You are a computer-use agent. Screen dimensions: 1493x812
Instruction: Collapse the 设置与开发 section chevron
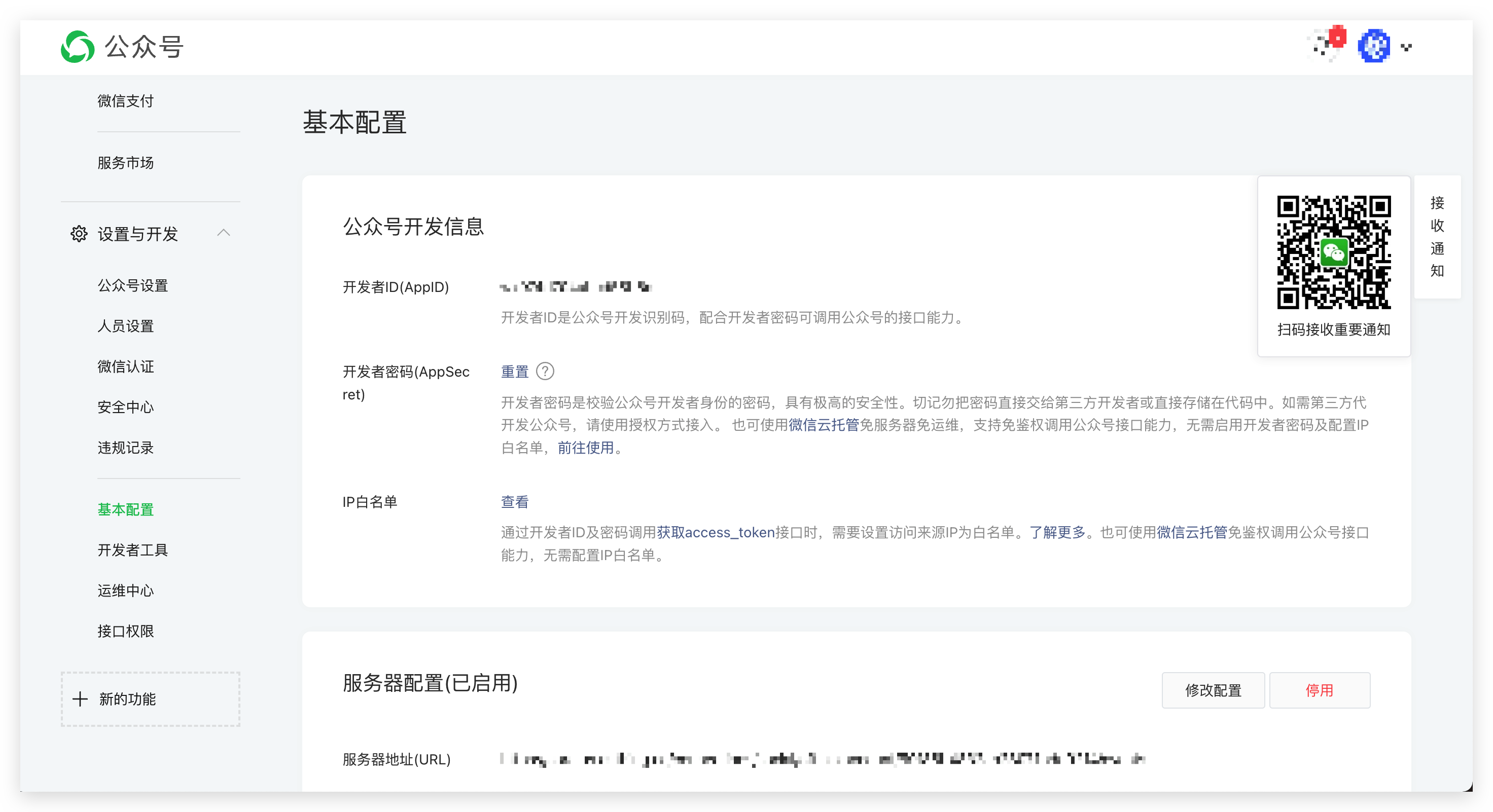click(225, 233)
